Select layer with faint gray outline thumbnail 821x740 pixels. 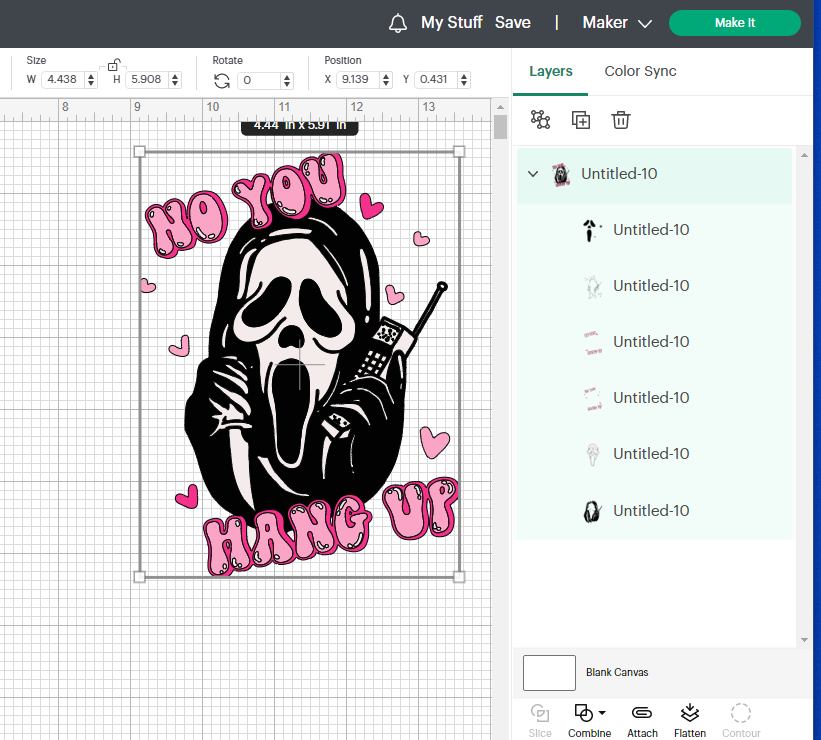click(x=654, y=286)
